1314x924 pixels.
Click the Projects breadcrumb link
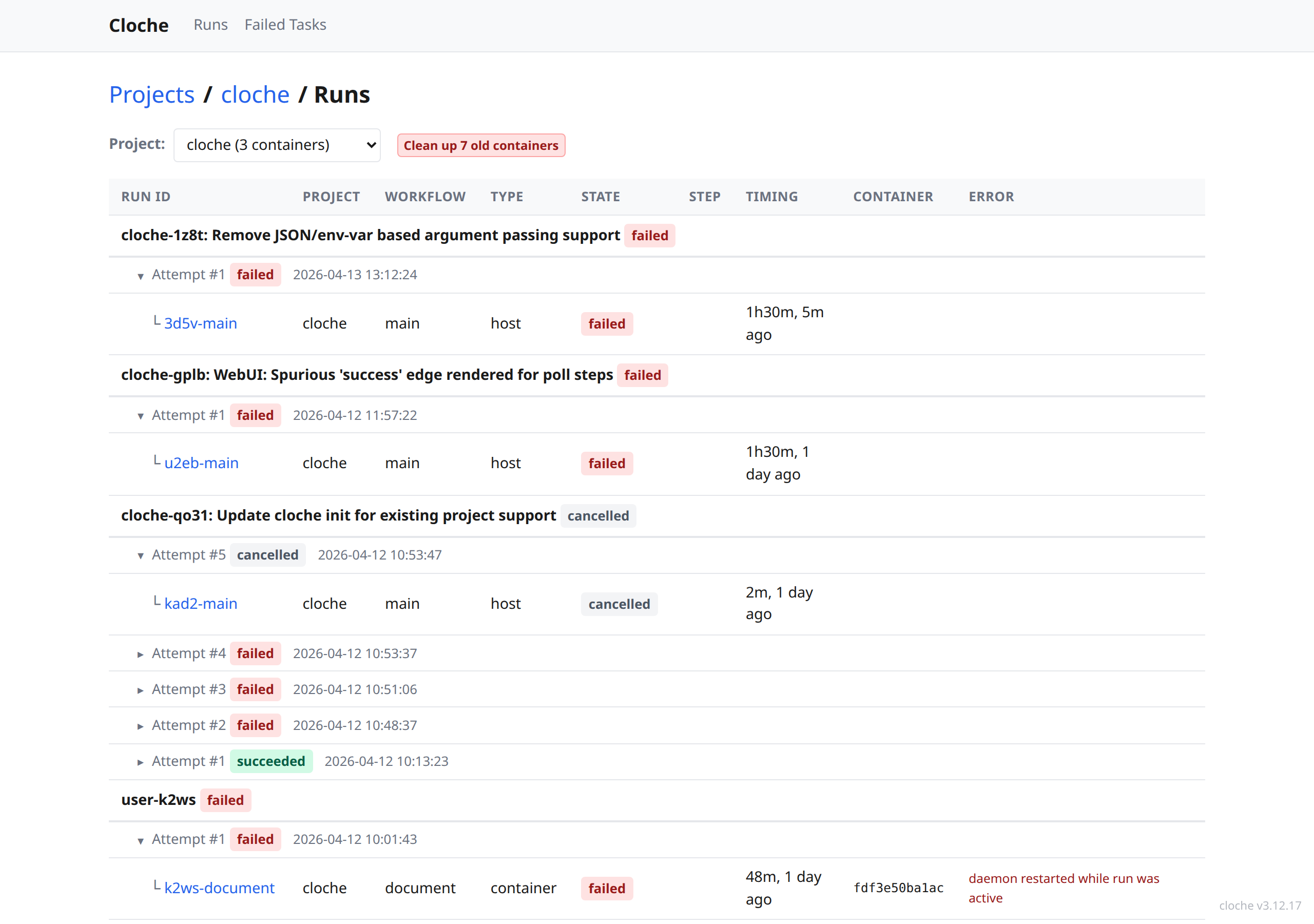coord(151,94)
